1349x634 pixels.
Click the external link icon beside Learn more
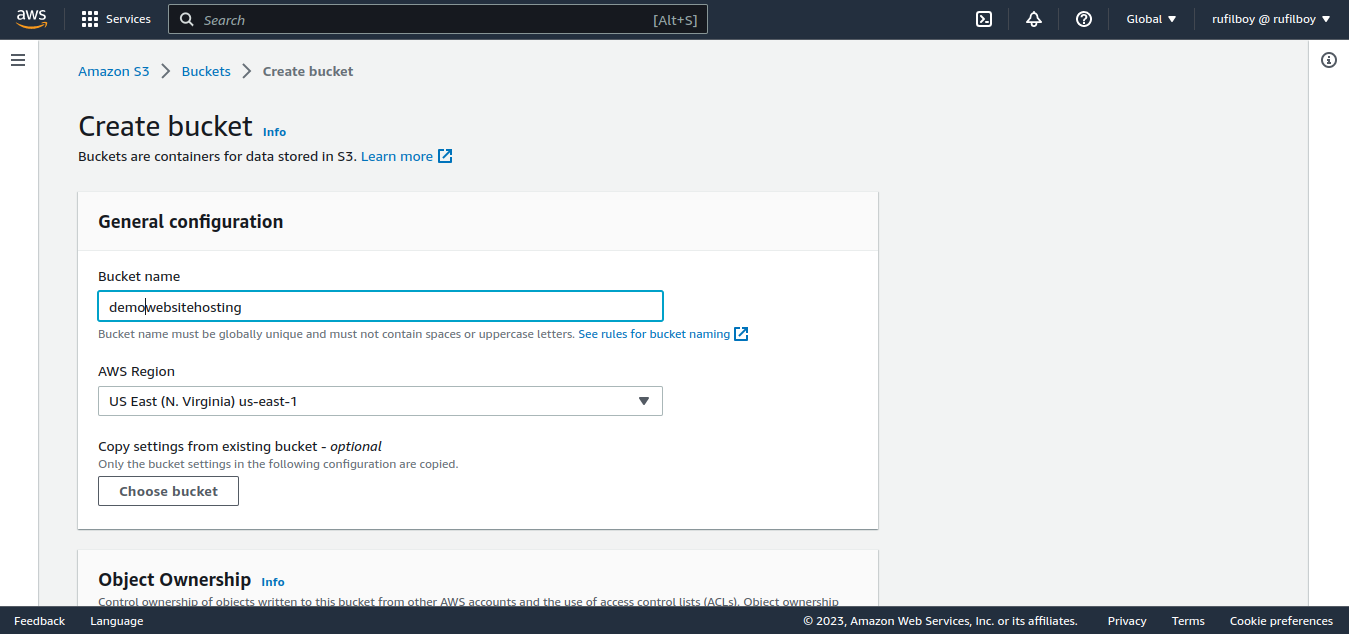pyautogui.click(x=445, y=156)
